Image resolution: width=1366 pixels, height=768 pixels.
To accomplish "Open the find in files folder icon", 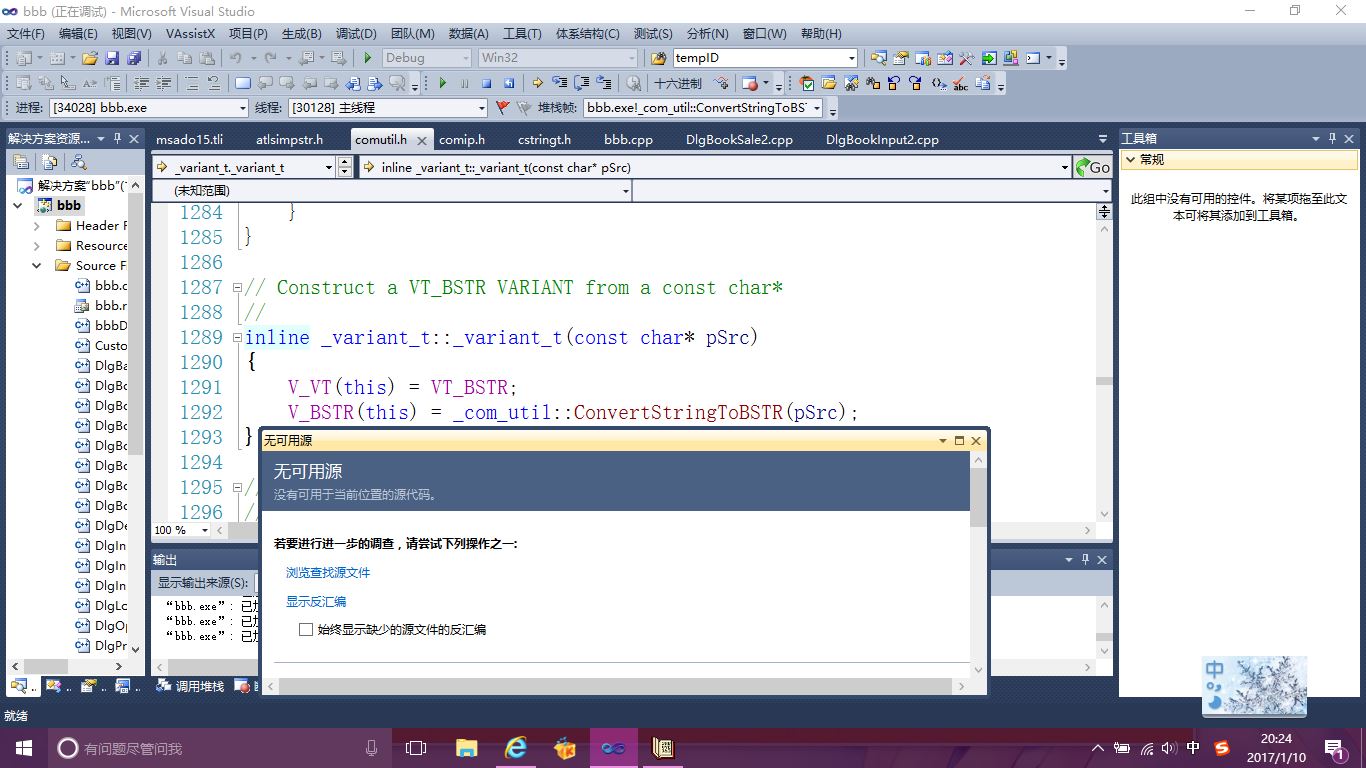I will (658, 58).
